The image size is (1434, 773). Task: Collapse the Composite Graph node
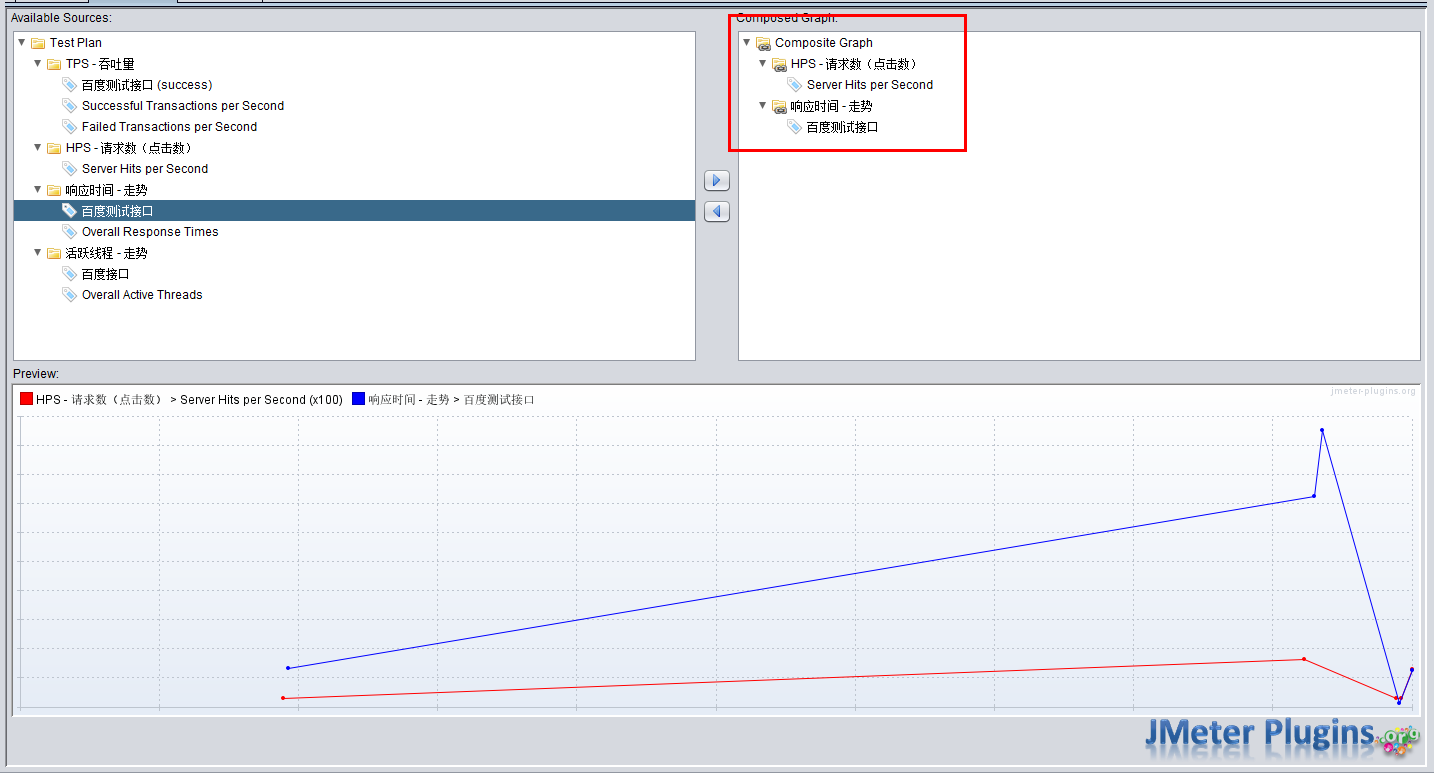coord(746,42)
